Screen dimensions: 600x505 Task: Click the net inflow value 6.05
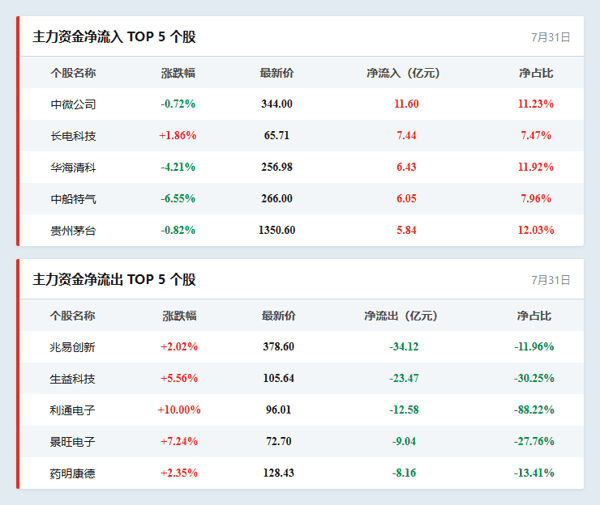[406, 199]
